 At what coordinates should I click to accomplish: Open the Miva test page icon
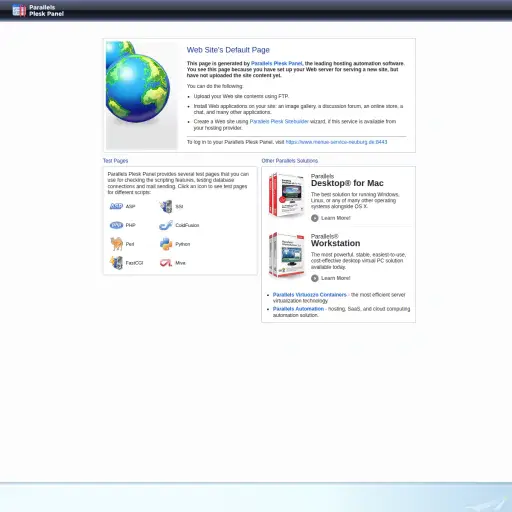click(166, 263)
